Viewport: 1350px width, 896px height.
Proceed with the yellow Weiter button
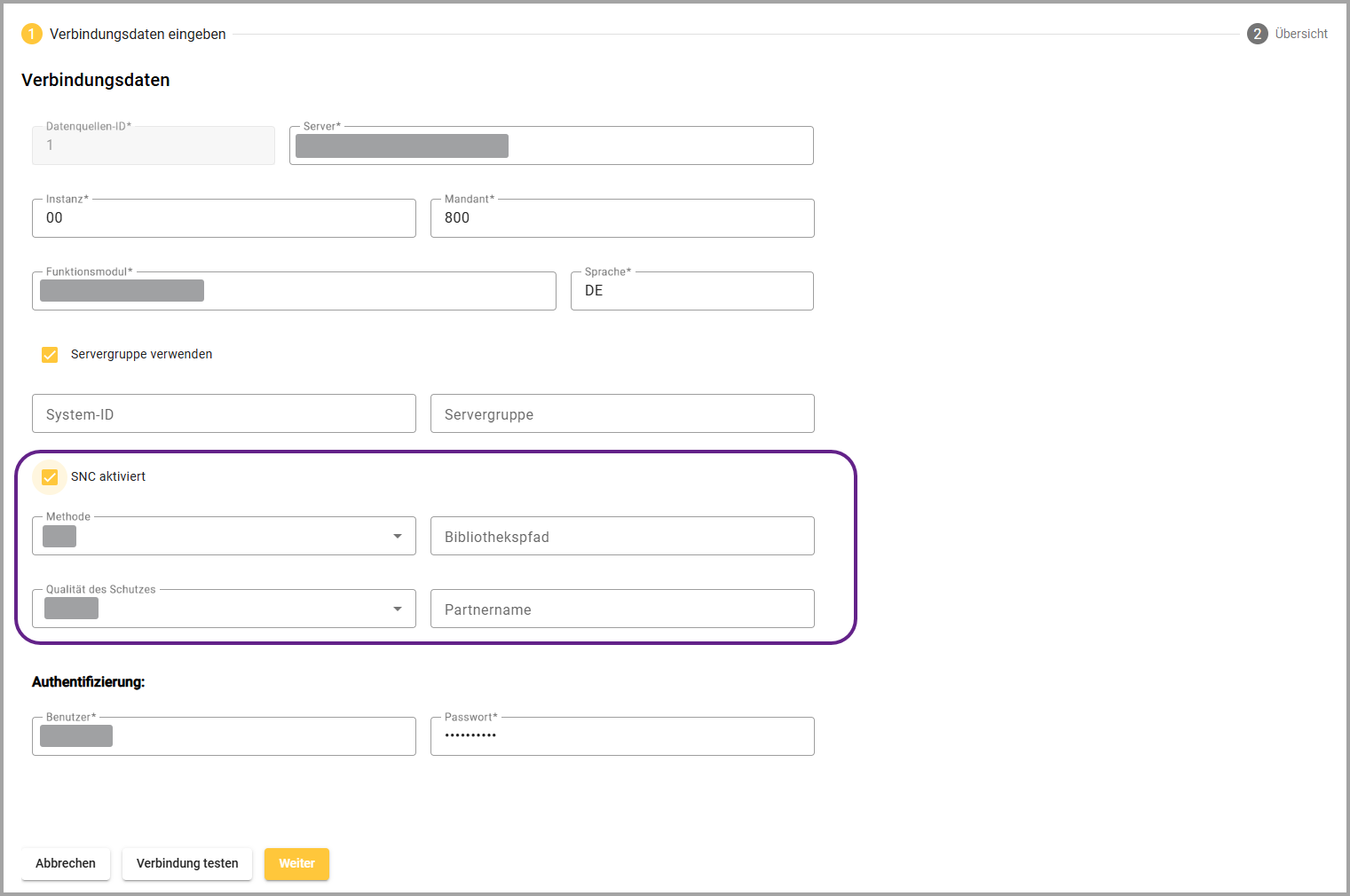(296, 863)
